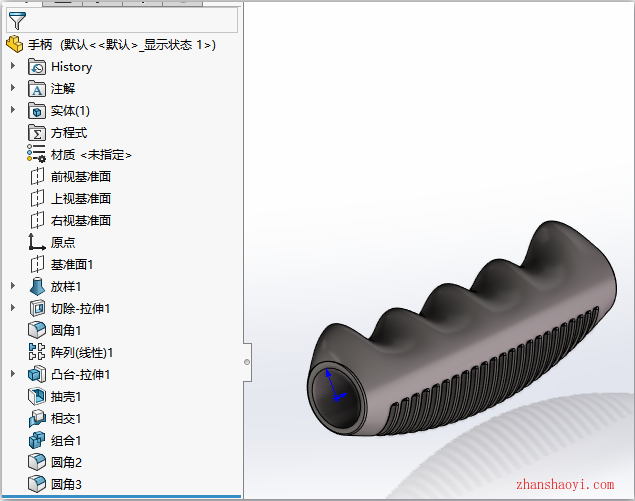The image size is (635, 501).
Task: Click the 组合1 combine icon
Action: pyautogui.click(x=37, y=440)
